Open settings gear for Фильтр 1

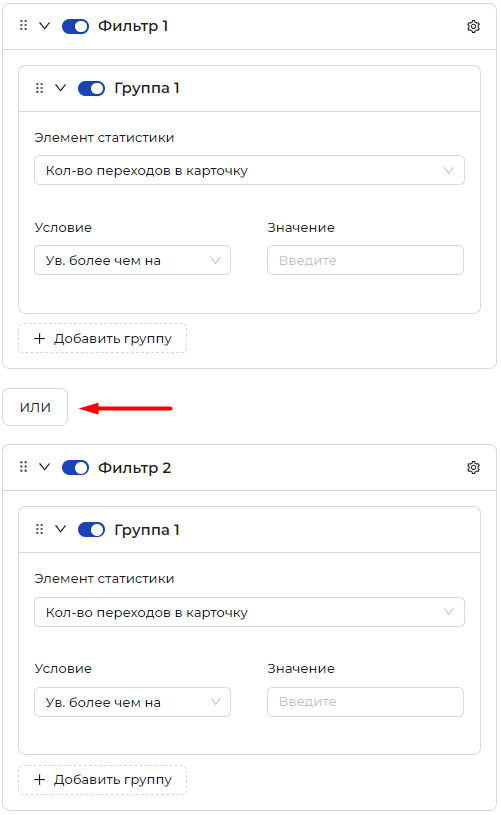473,26
